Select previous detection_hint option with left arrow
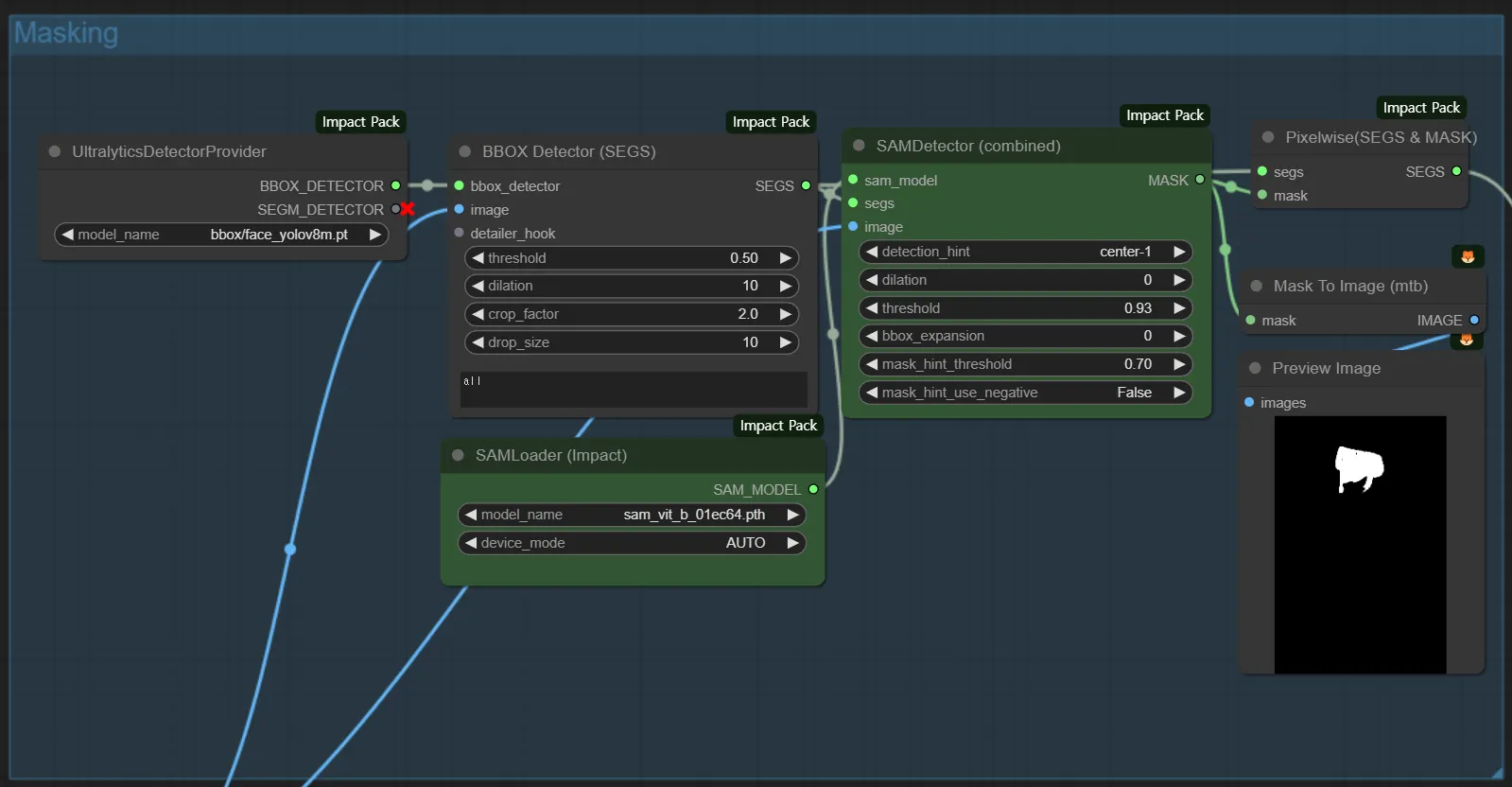1512x787 pixels. click(x=872, y=252)
